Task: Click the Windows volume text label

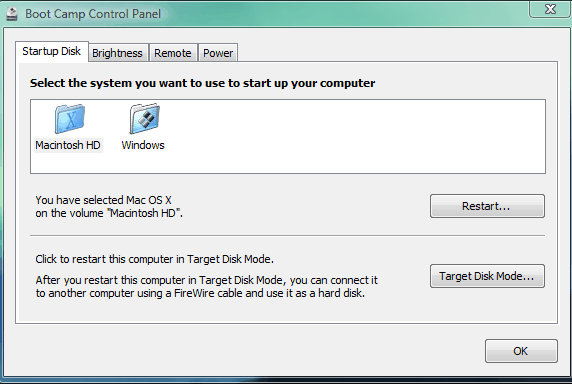Action: coord(143,145)
